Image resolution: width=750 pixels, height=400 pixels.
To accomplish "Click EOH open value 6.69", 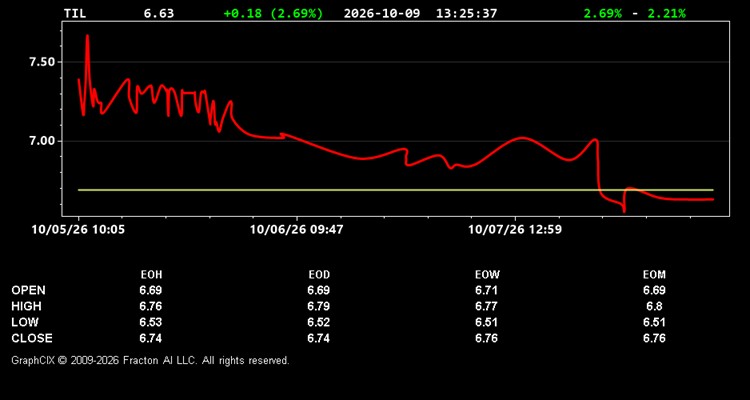I will point(151,290).
